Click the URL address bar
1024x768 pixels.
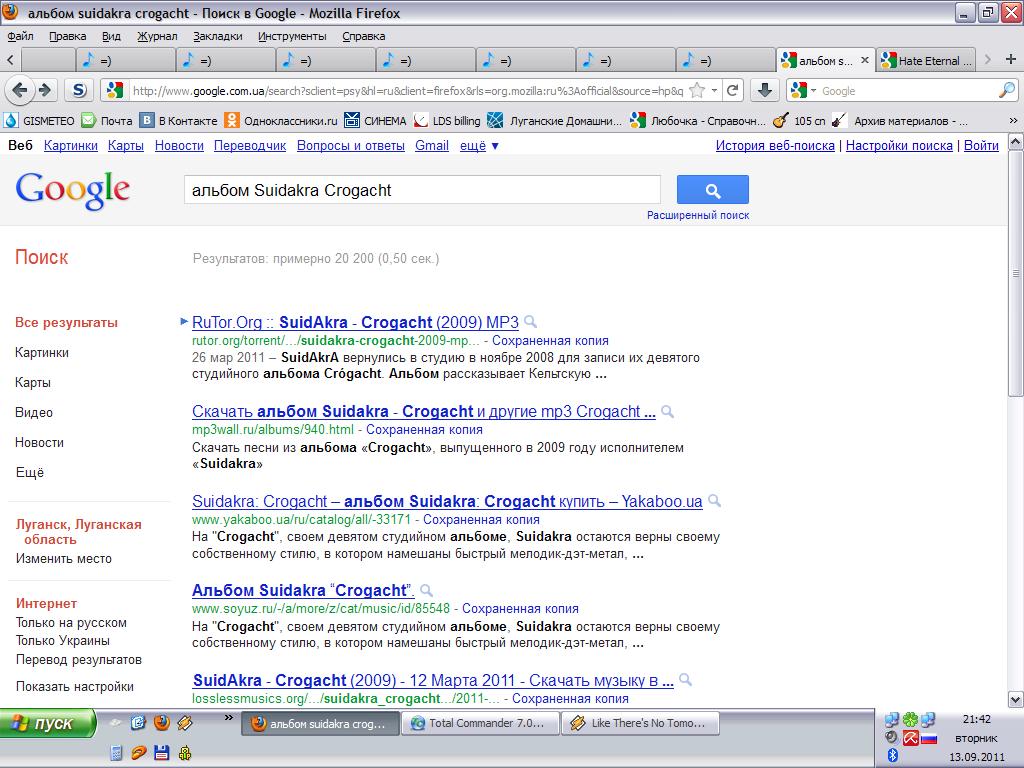coord(408,91)
